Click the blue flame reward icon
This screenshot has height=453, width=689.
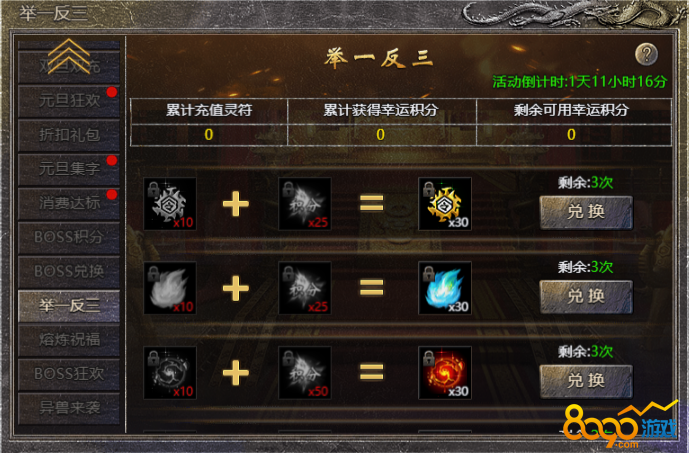pyautogui.click(x=445, y=288)
